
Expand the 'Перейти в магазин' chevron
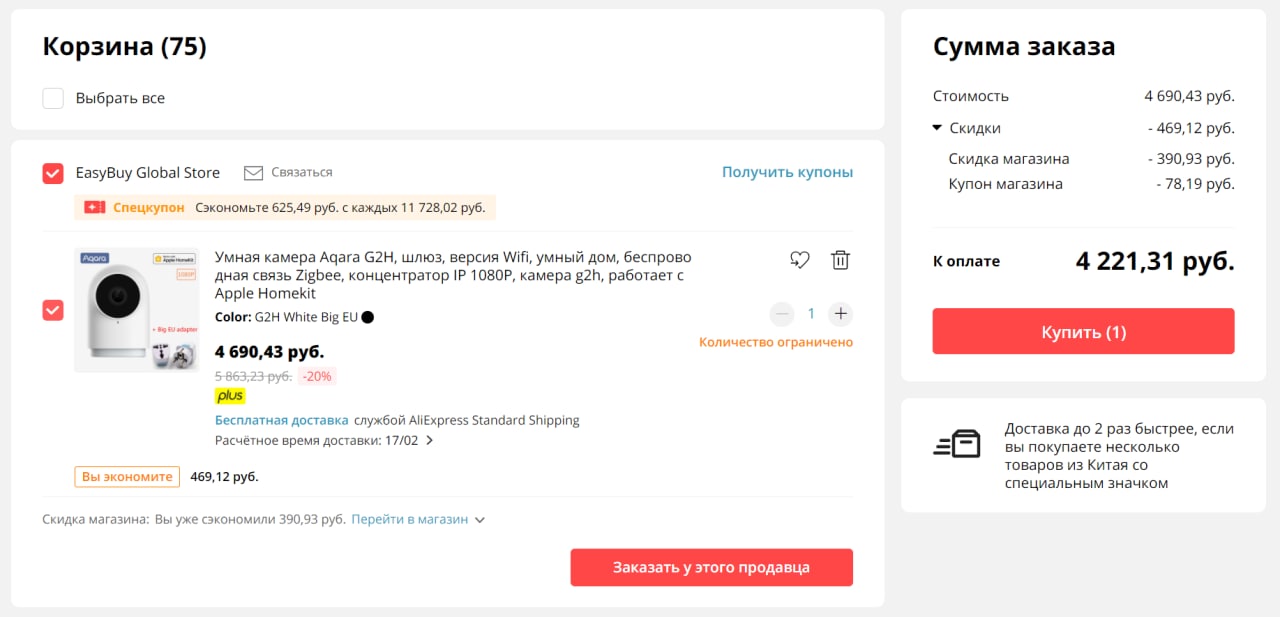tap(480, 520)
